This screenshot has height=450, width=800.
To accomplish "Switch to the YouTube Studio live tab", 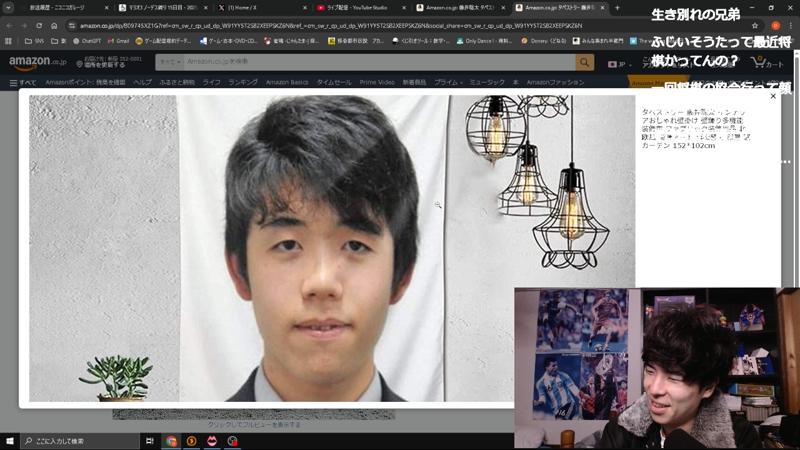I will [362, 8].
